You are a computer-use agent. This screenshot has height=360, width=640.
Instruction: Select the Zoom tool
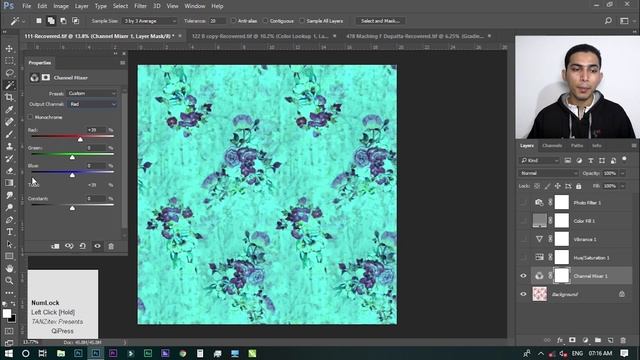9,281
